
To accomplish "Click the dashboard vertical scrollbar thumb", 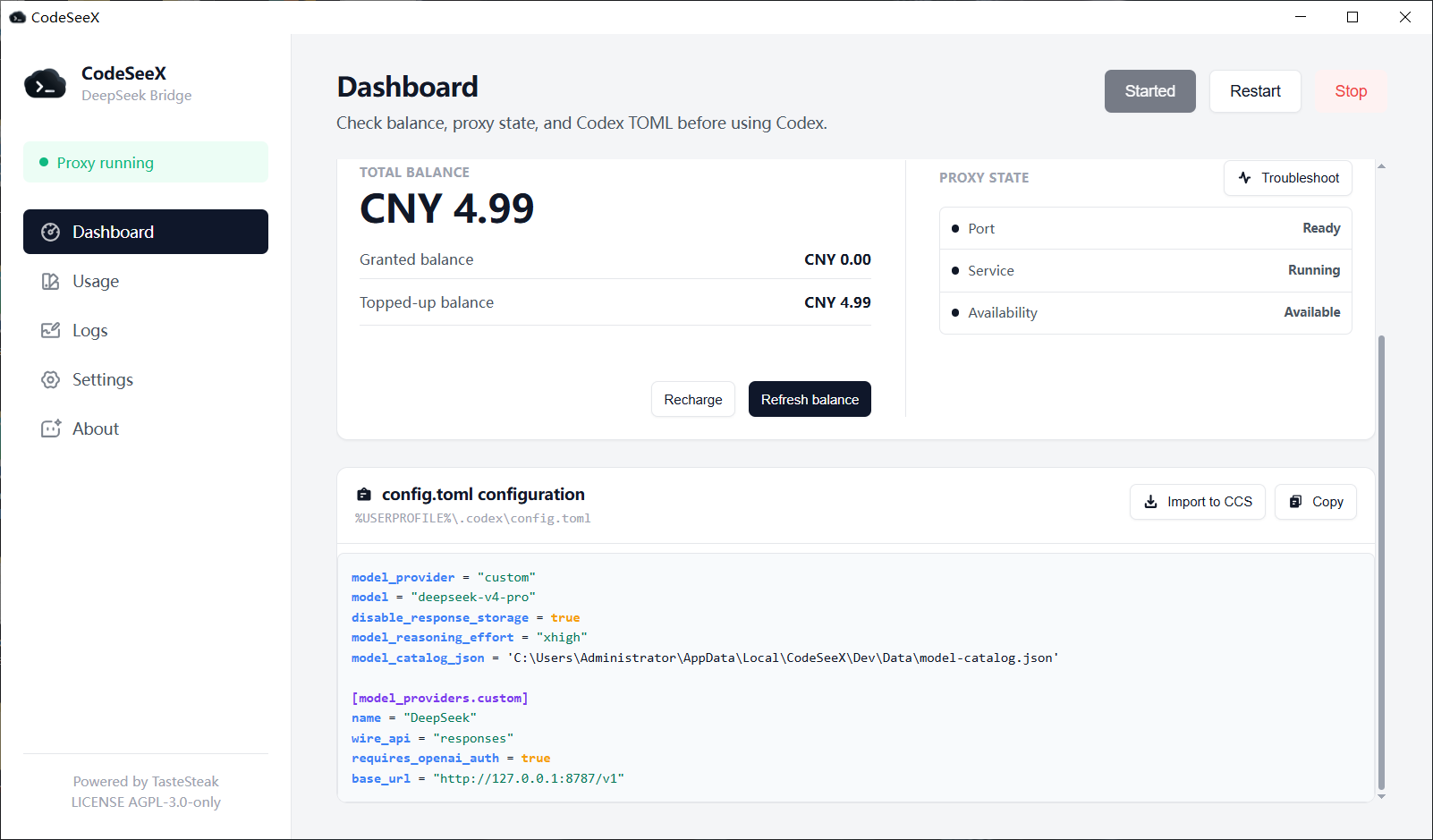I will tap(1381, 564).
